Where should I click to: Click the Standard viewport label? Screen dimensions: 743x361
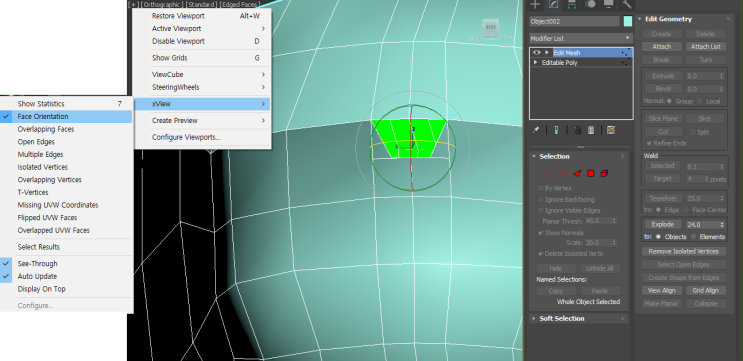coord(202,4)
